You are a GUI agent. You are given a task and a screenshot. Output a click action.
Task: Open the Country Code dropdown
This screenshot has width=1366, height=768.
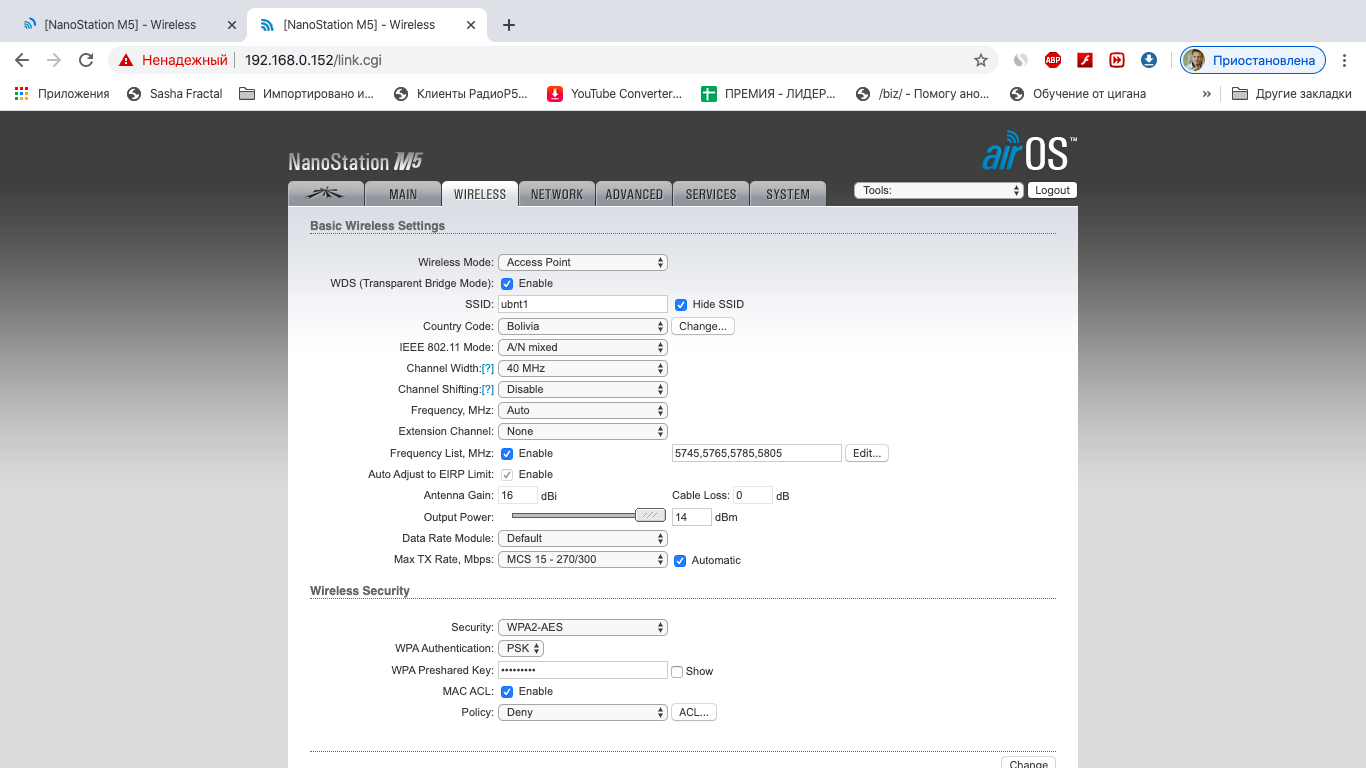tap(583, 327)
